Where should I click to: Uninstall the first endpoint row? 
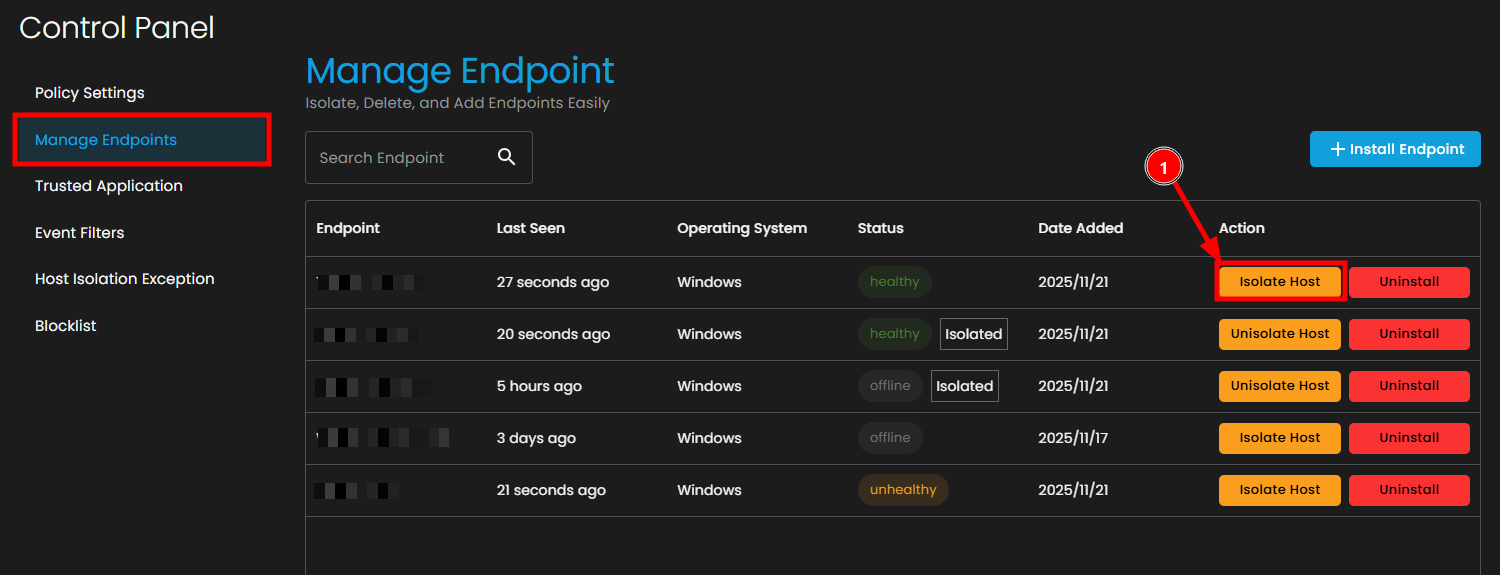[x=1409, y=282]
